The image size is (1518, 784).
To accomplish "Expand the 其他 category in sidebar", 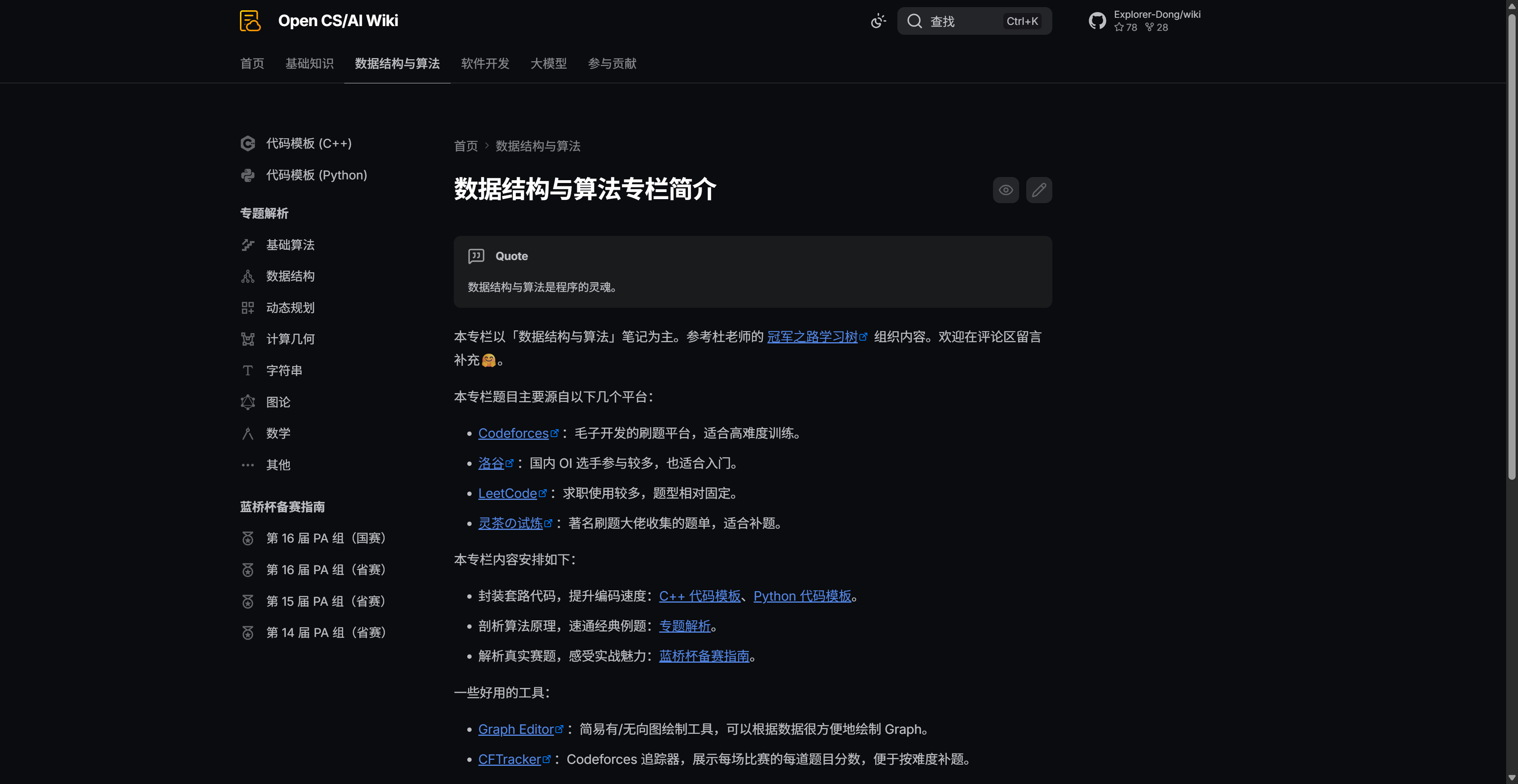I will 278,465.
